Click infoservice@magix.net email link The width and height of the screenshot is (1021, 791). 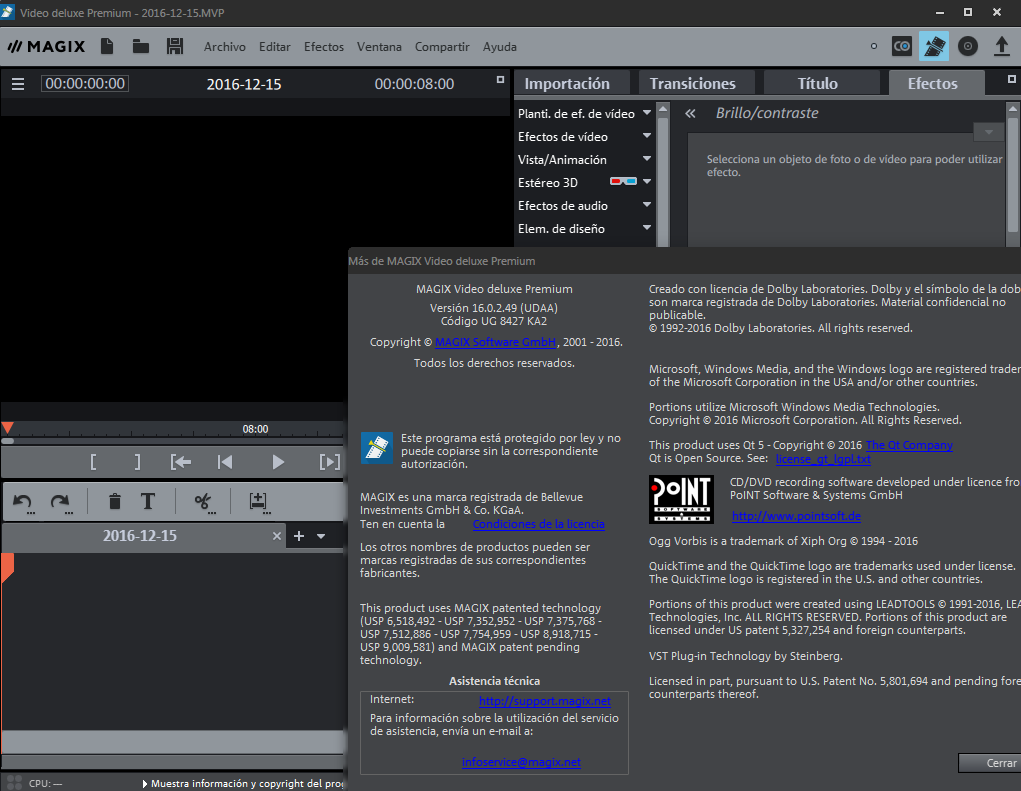click(x=522, y=762)
